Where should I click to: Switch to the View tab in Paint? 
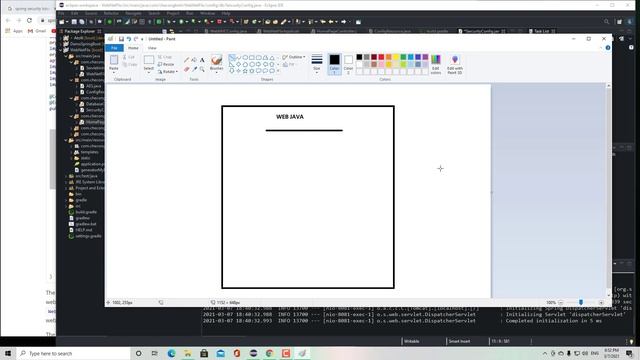[x=152, y=48]
